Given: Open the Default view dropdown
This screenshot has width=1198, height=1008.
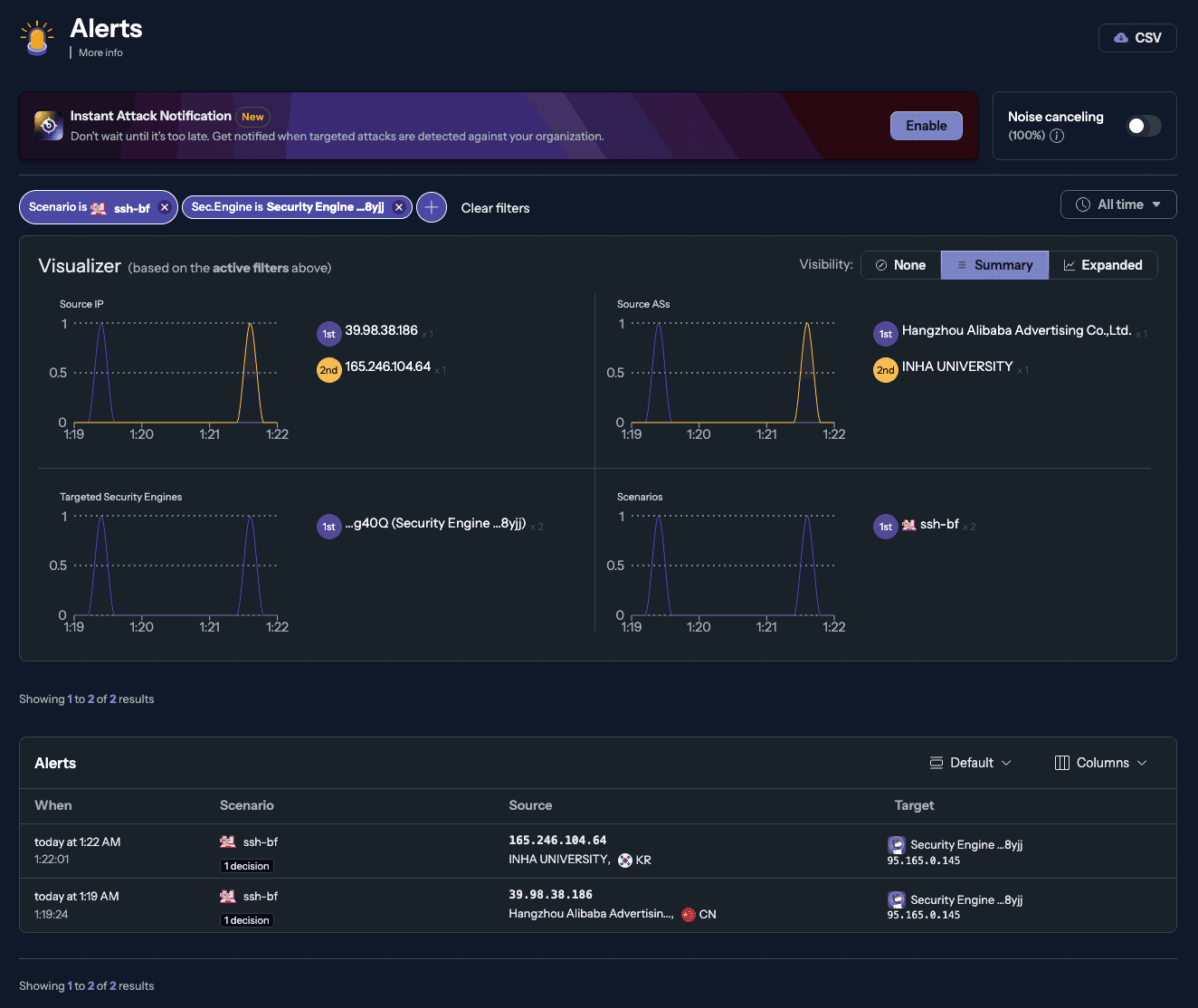Looking at the screenshot, I should (x=970, y=762).
